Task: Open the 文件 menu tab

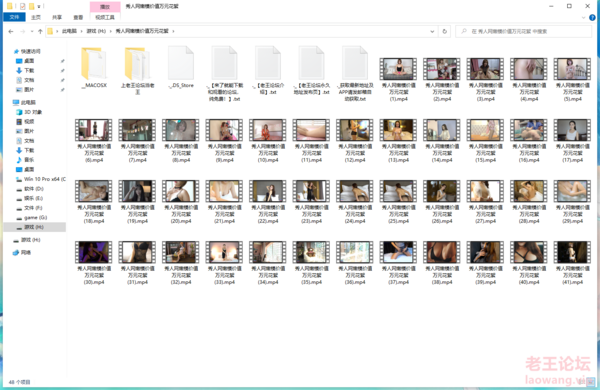Action: click(14, 17)
